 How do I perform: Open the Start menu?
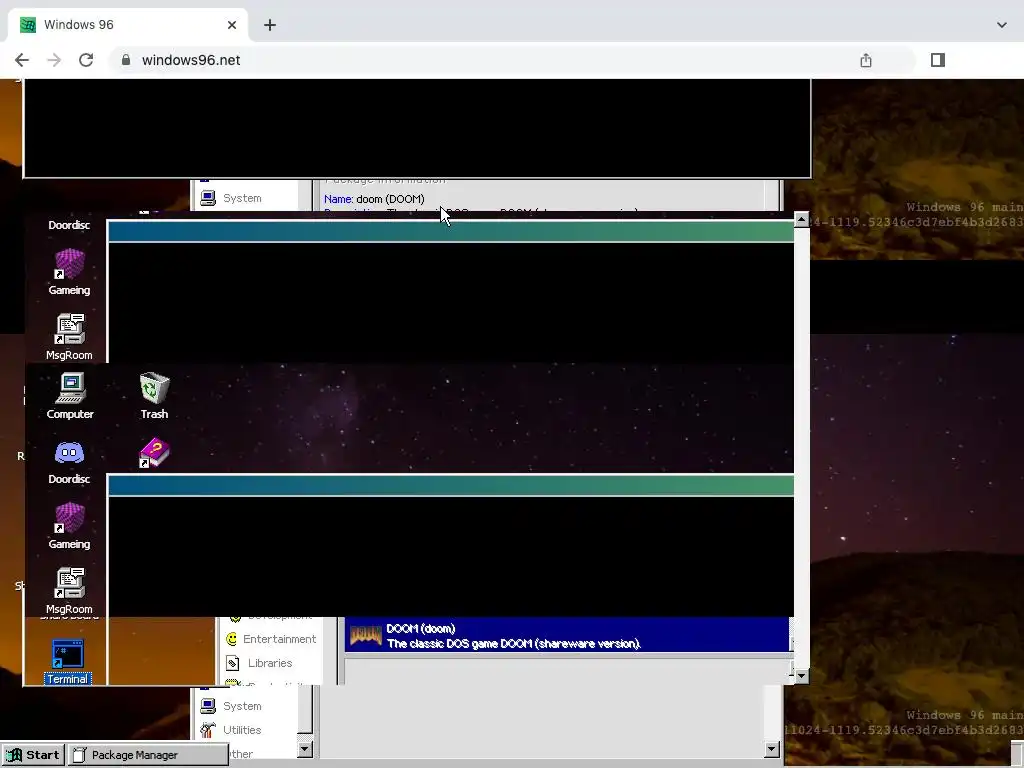coord(33,754)
